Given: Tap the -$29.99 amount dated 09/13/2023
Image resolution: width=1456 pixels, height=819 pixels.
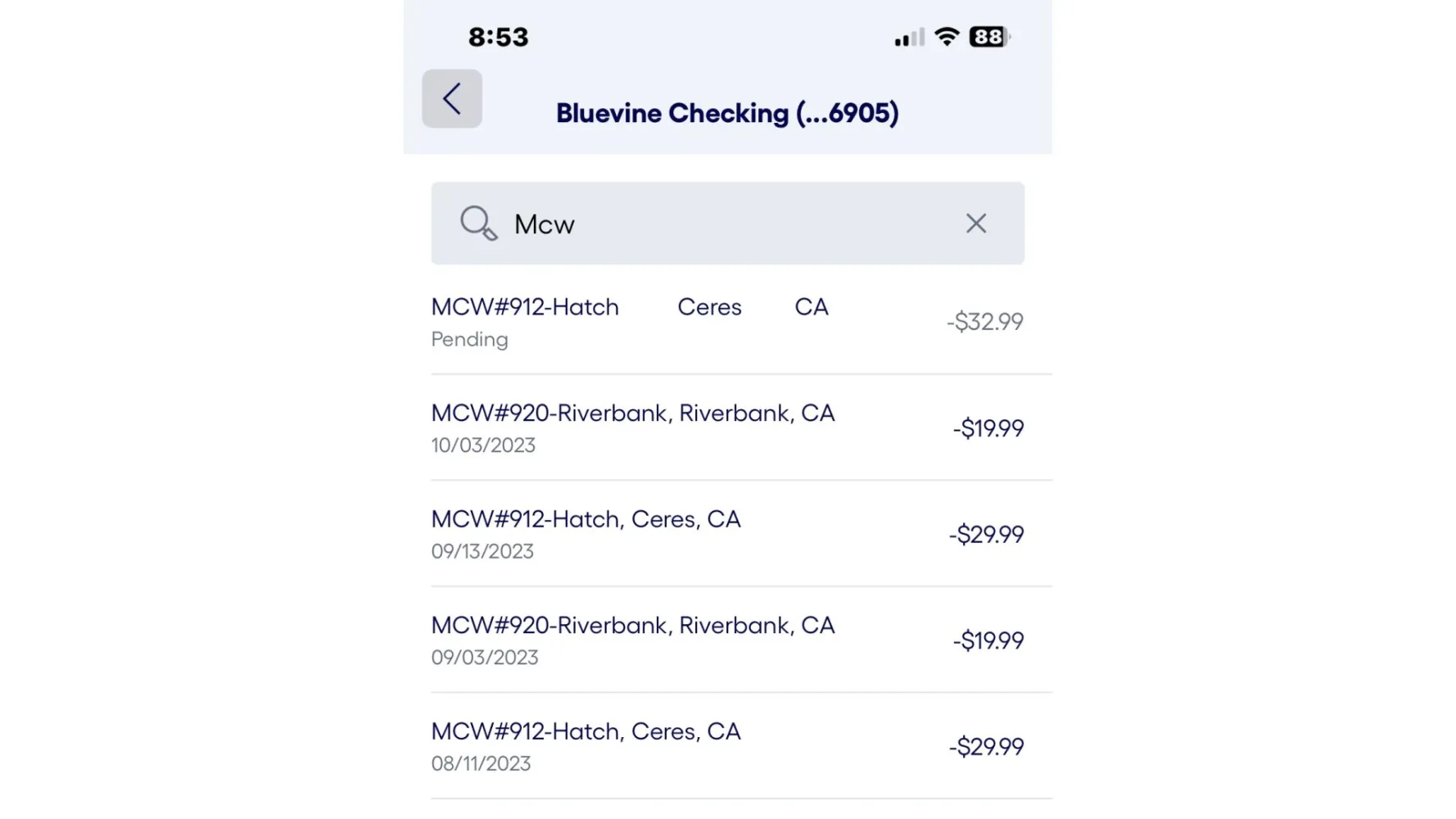Looking at the screenshot, I should [x=986, y=535].
